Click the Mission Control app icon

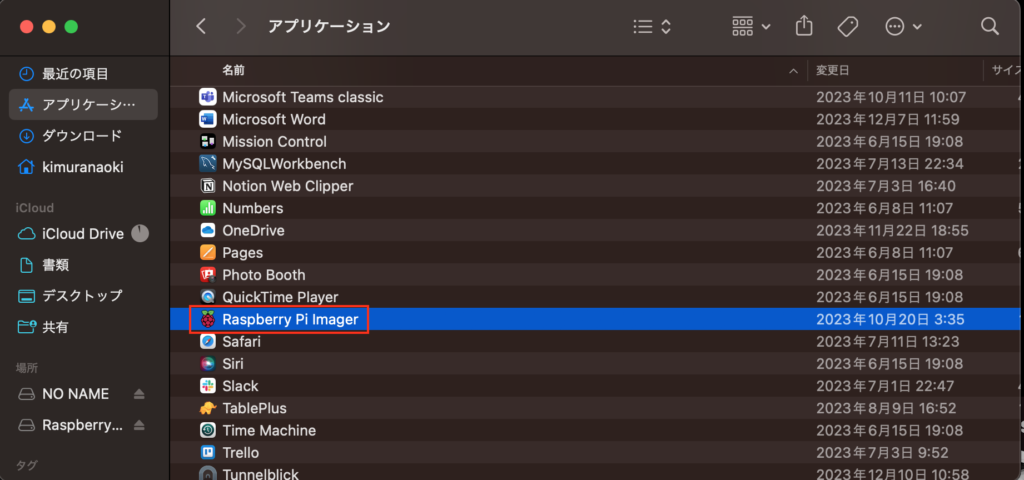tap(208, 142)
